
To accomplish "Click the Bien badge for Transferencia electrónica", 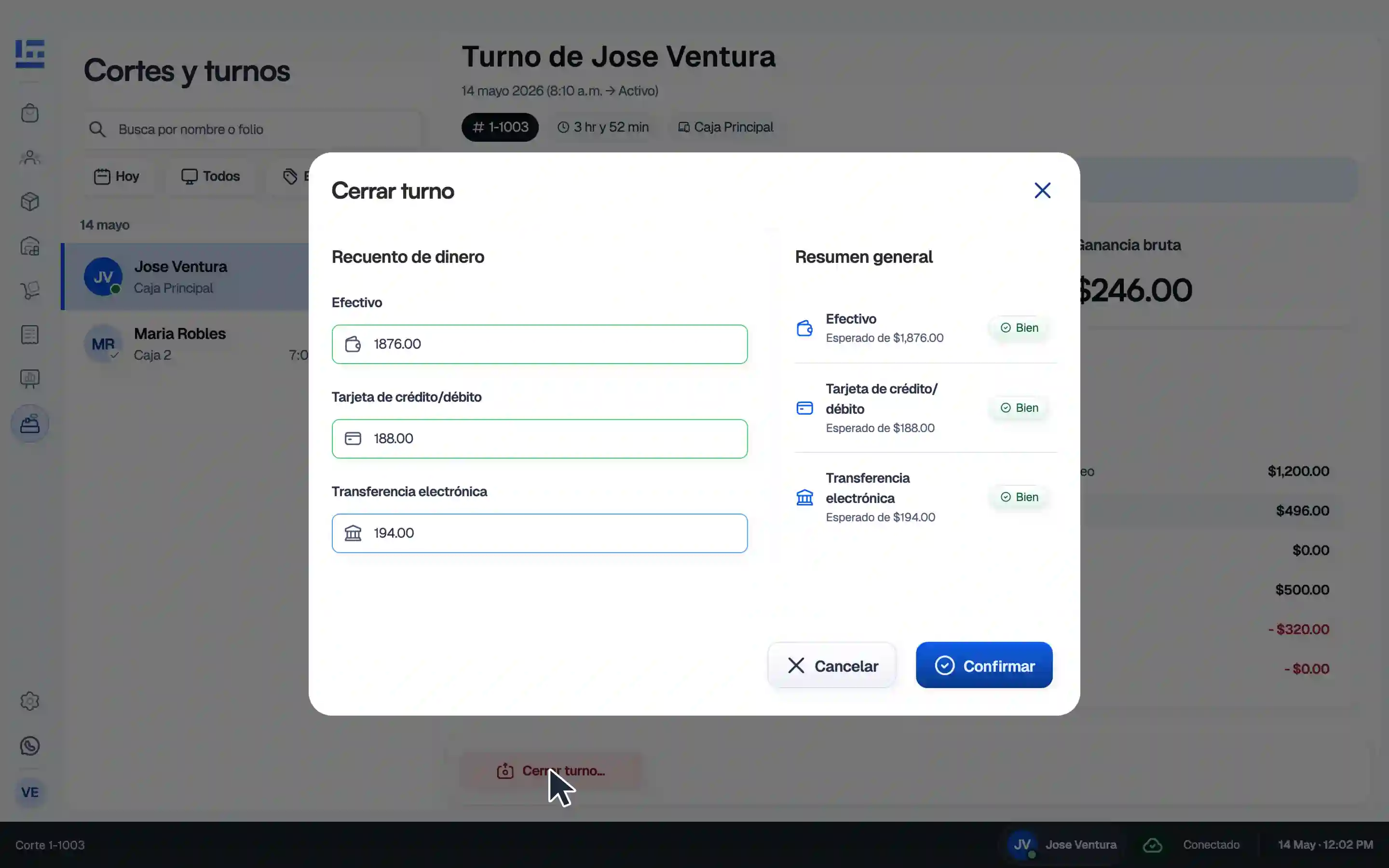I will click(x=1020, y=497).
